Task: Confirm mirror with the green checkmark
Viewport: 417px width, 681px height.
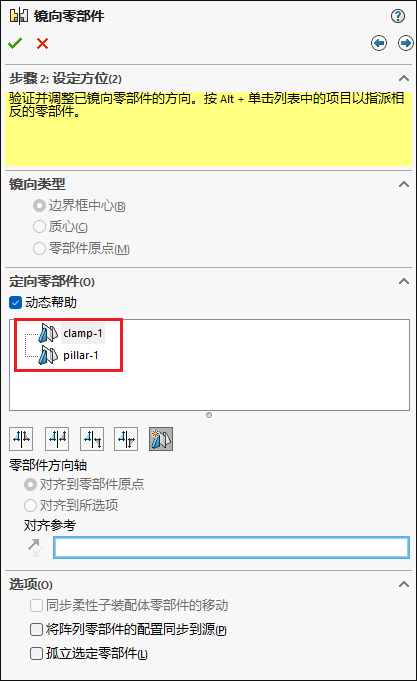Action: pyautogui.click(x=15, y=43)
